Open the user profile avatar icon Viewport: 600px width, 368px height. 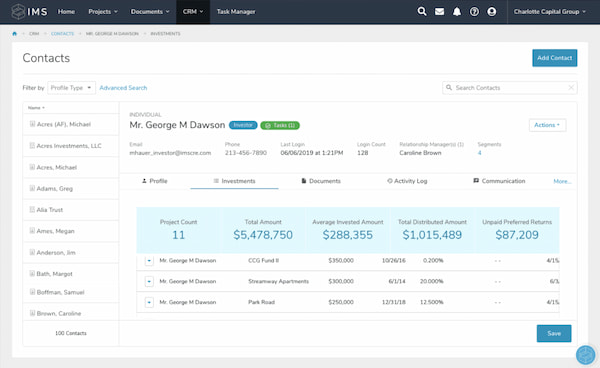coord(492,11)
